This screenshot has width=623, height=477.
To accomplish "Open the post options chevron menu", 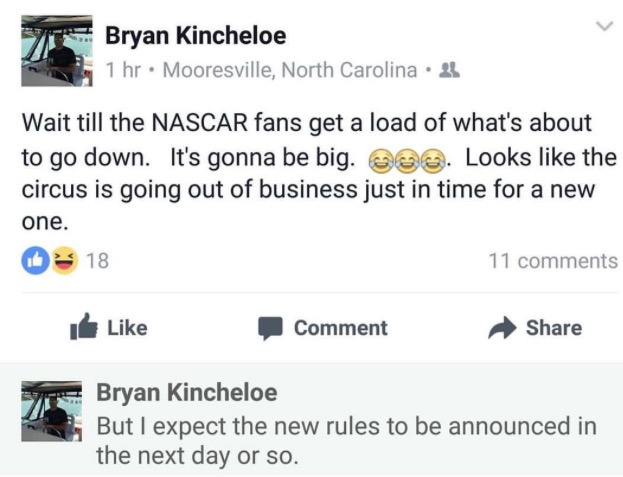I will coord(602,27).
